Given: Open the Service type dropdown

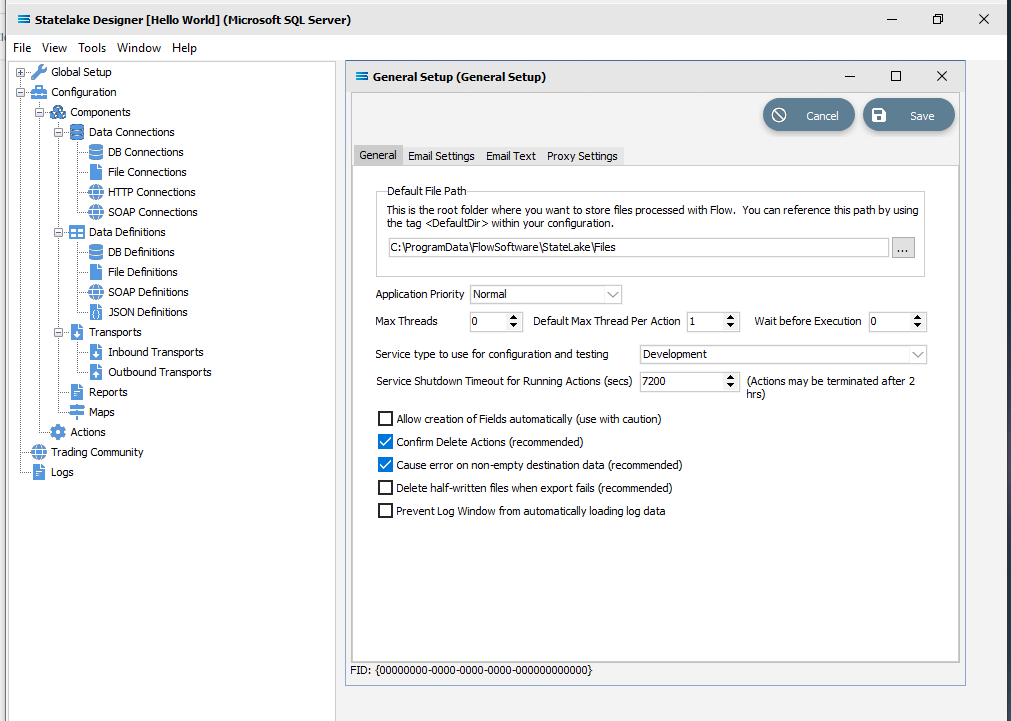Looking at the screenshot, I should [917, 355].
